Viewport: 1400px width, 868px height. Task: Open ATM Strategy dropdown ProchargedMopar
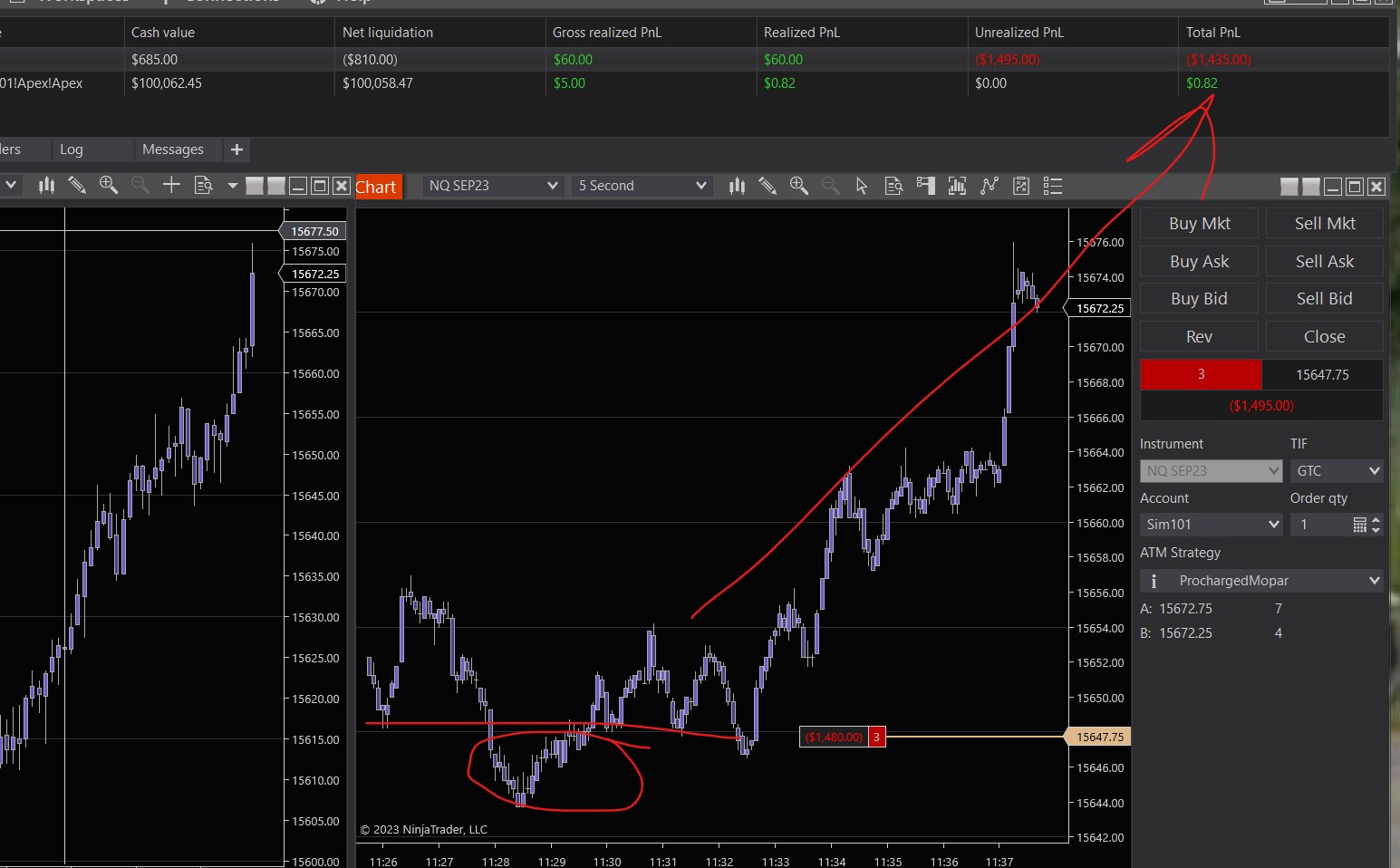click(x=1261, y=581)
